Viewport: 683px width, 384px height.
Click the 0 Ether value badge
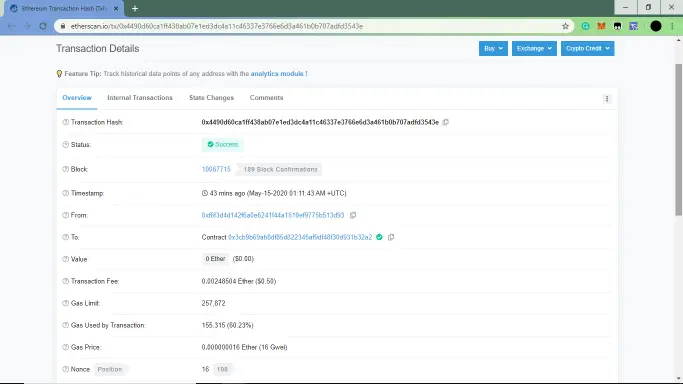point(215,259)
